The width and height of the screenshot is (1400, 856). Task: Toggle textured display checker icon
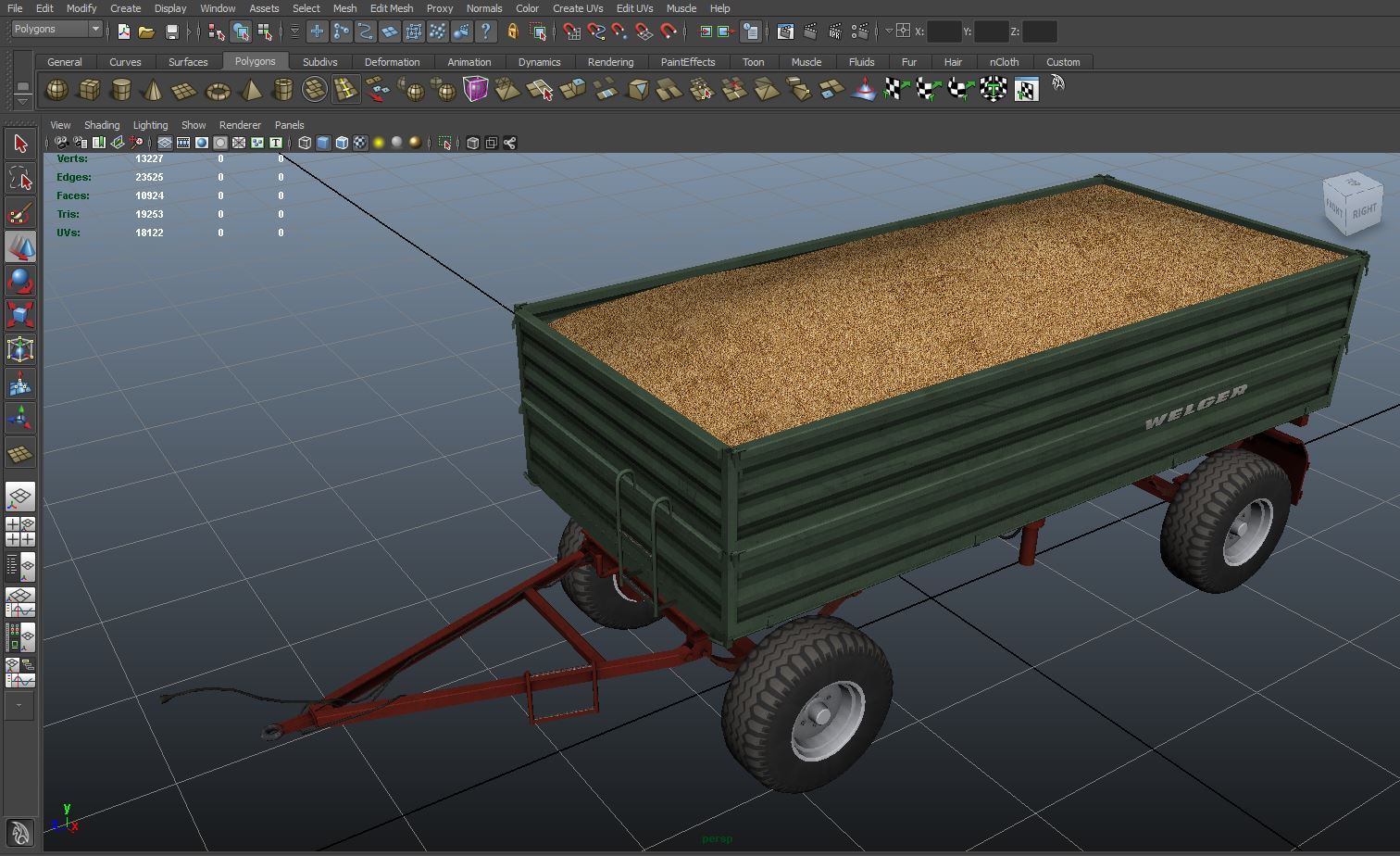(x=360, y=143)
